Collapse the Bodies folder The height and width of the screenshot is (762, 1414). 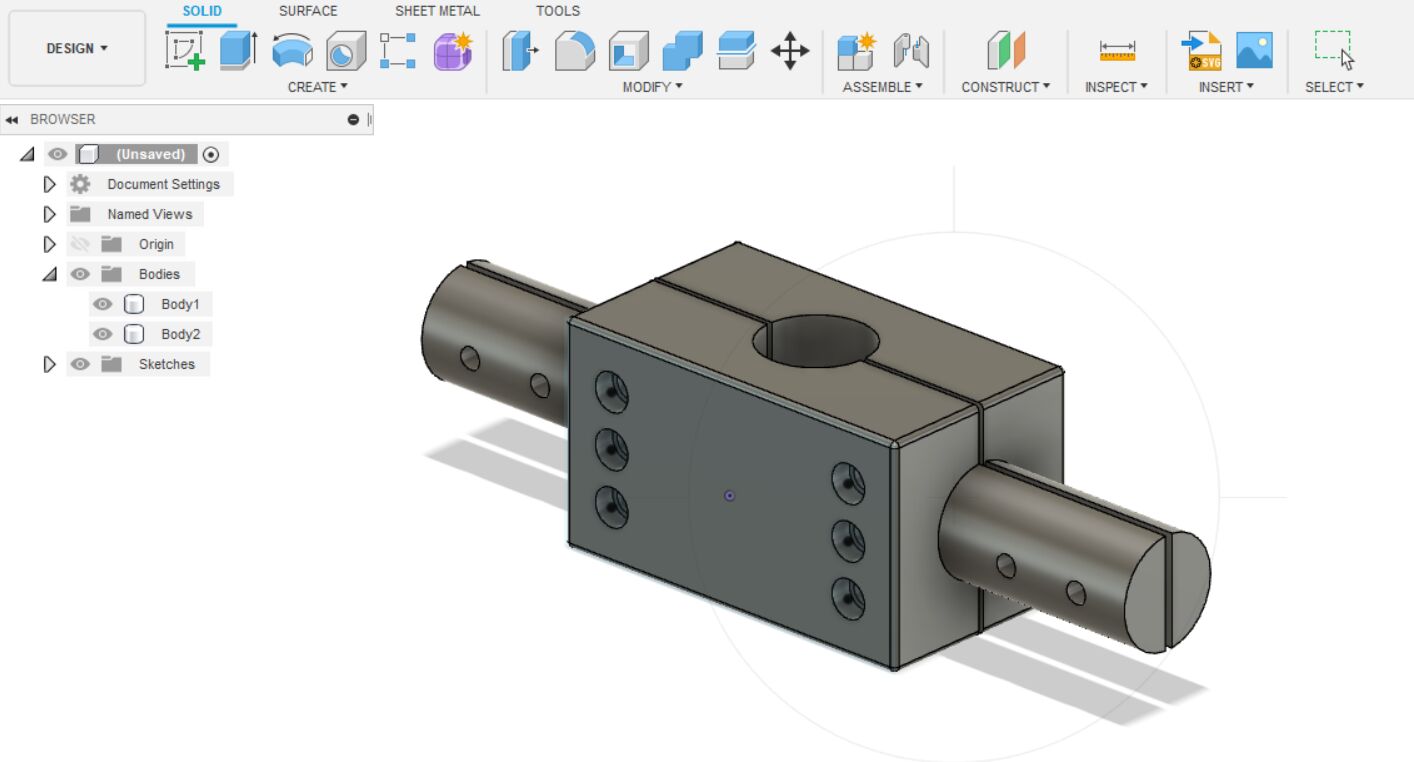pos(49,274)
